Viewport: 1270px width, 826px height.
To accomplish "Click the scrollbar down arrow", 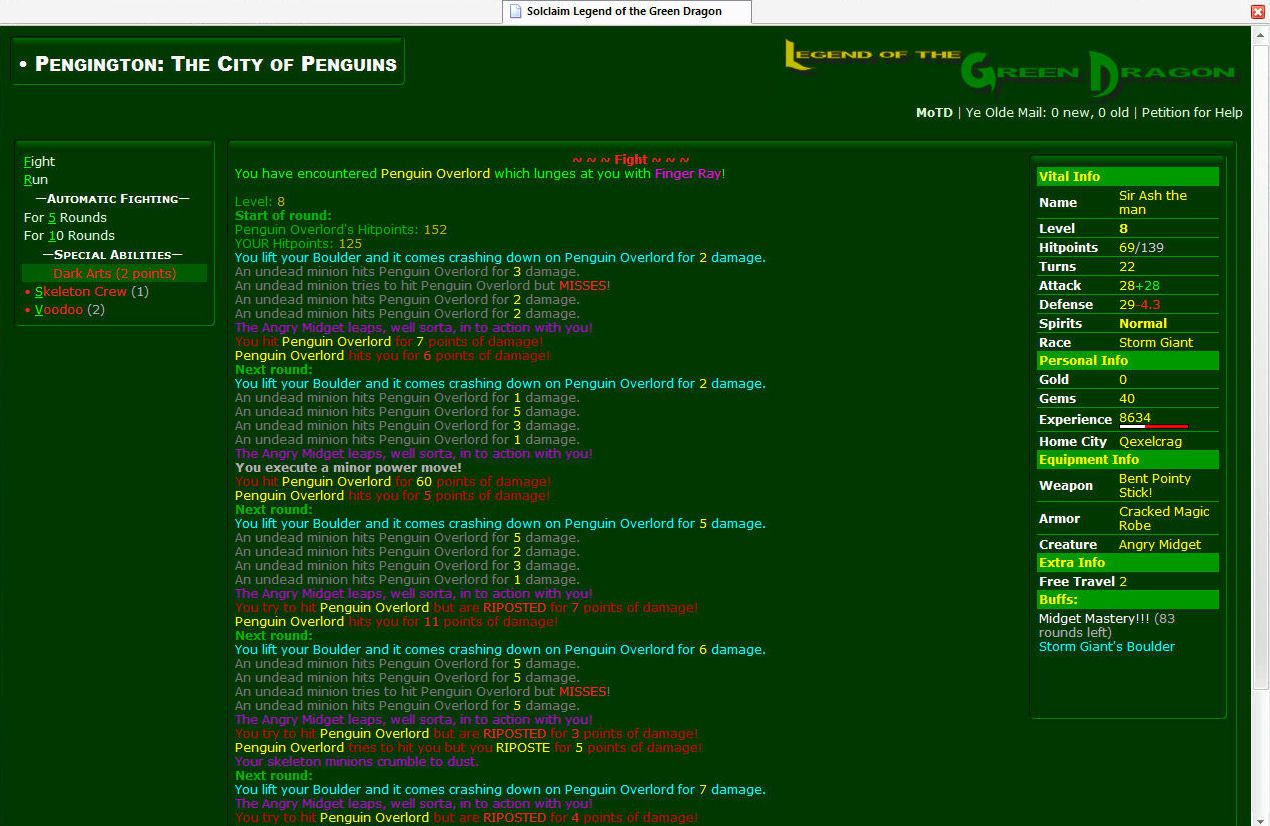I will coord(1260,818).
